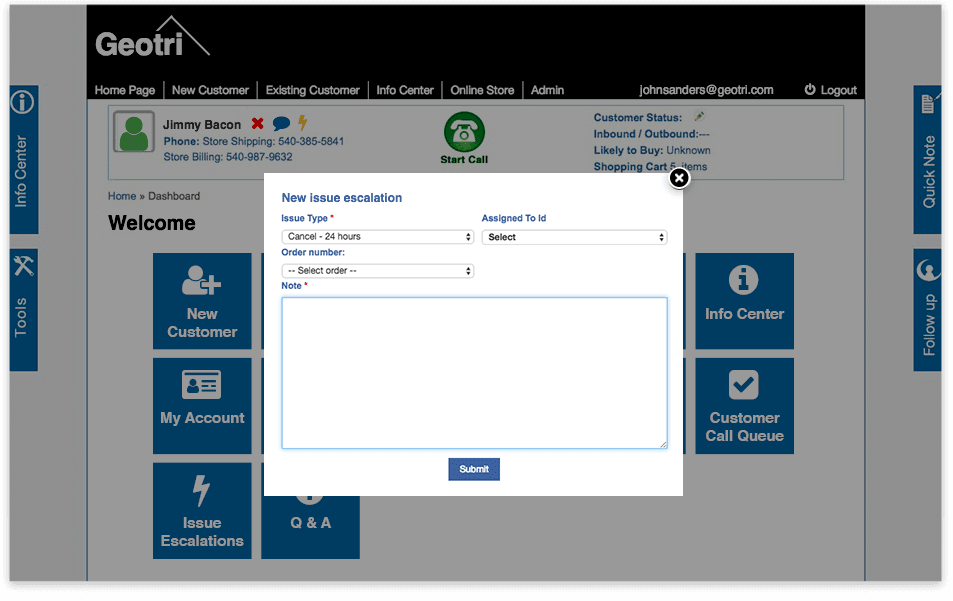Close the New issue escalation dialog
This screenshot has width=953, height=601.
click(x=679, y=178)
